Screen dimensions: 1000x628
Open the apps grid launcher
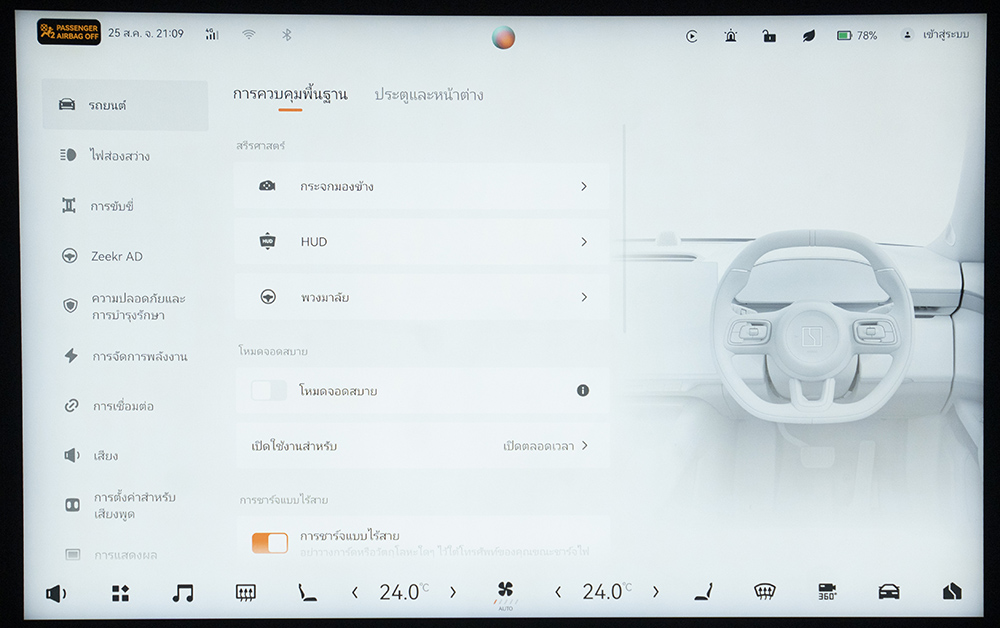[120, 593]
